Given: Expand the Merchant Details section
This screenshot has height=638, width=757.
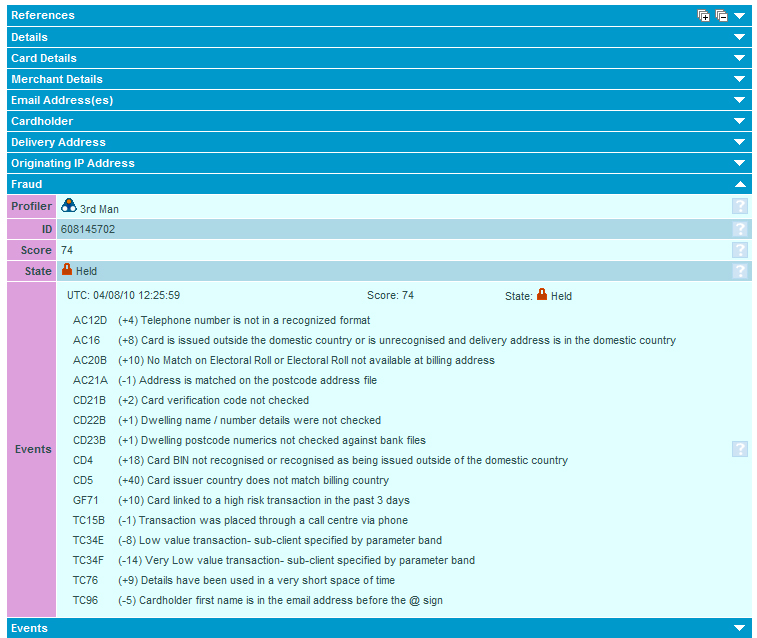Looking at the screenshot, I should 740,79.
